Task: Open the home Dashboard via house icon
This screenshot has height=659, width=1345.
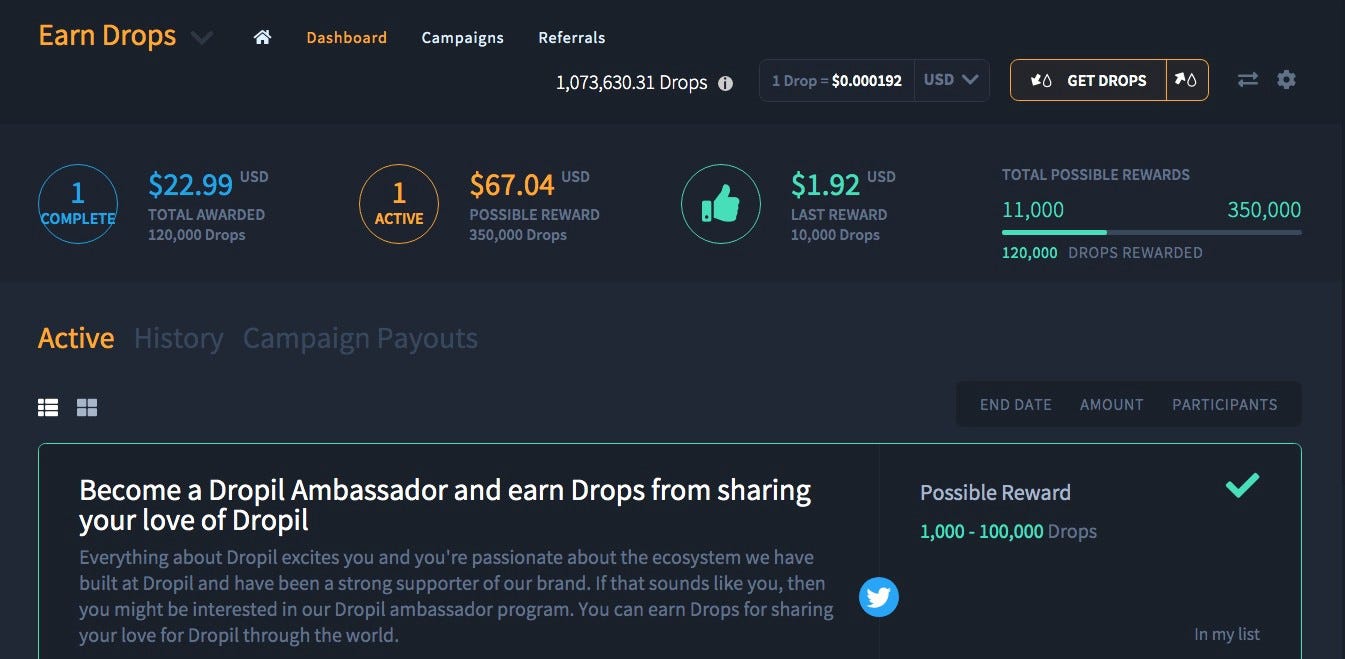Action: [x=263, y=36]
